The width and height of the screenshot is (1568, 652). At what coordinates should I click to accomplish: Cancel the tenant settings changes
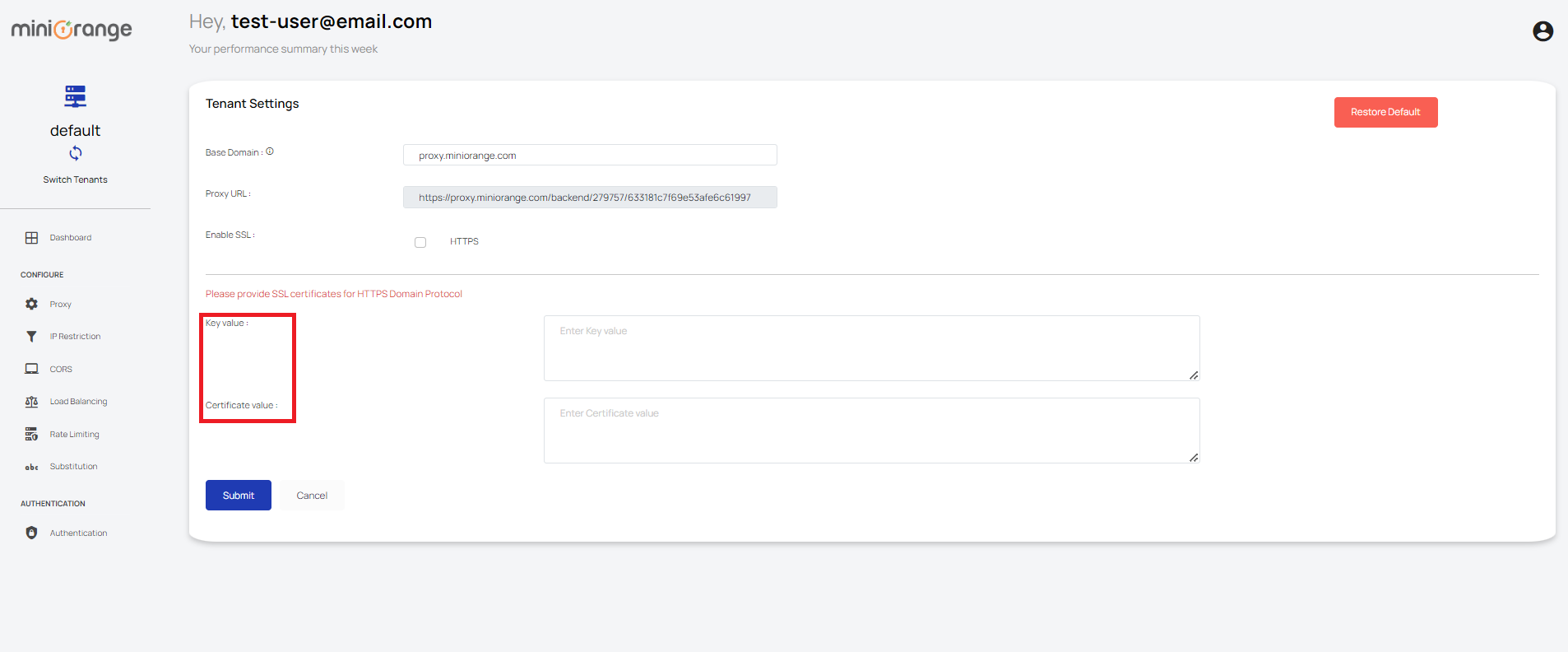(312, 495)
